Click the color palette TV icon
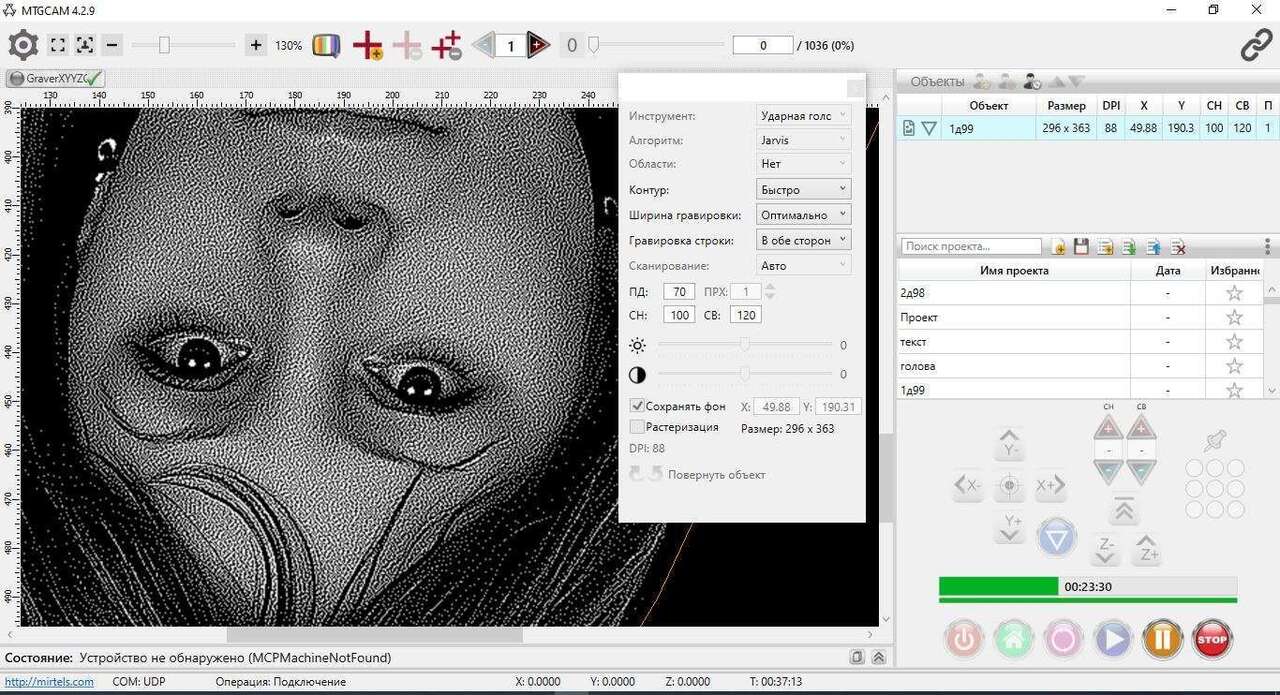This screenshot has width=1280, height=695. 326,46
